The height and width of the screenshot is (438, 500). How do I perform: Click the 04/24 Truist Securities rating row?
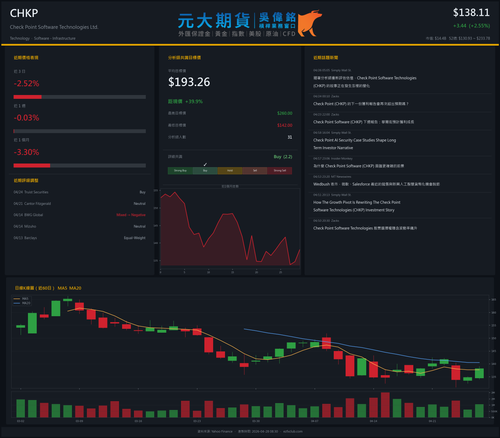coord(80,192)
